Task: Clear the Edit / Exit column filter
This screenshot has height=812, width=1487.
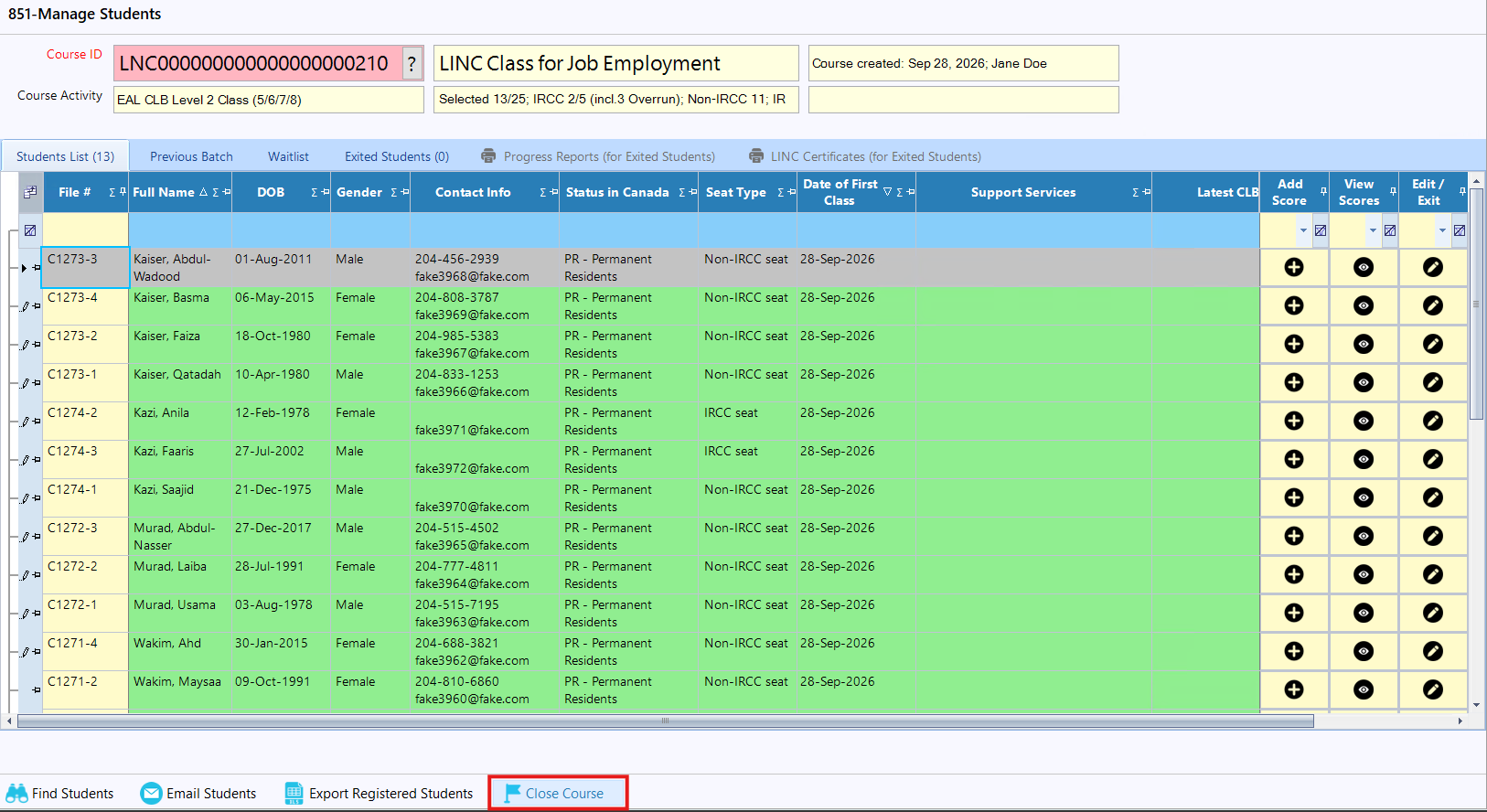Action: pos(1460,230)
